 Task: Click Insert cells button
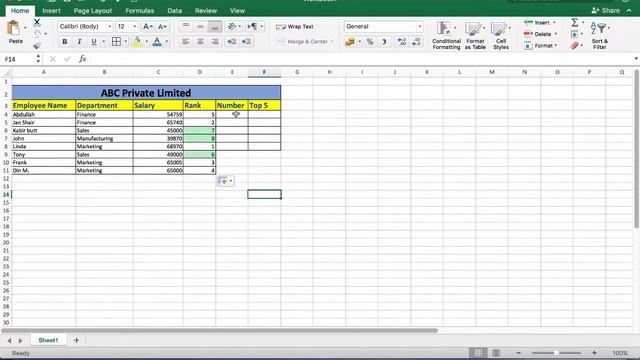540,22
